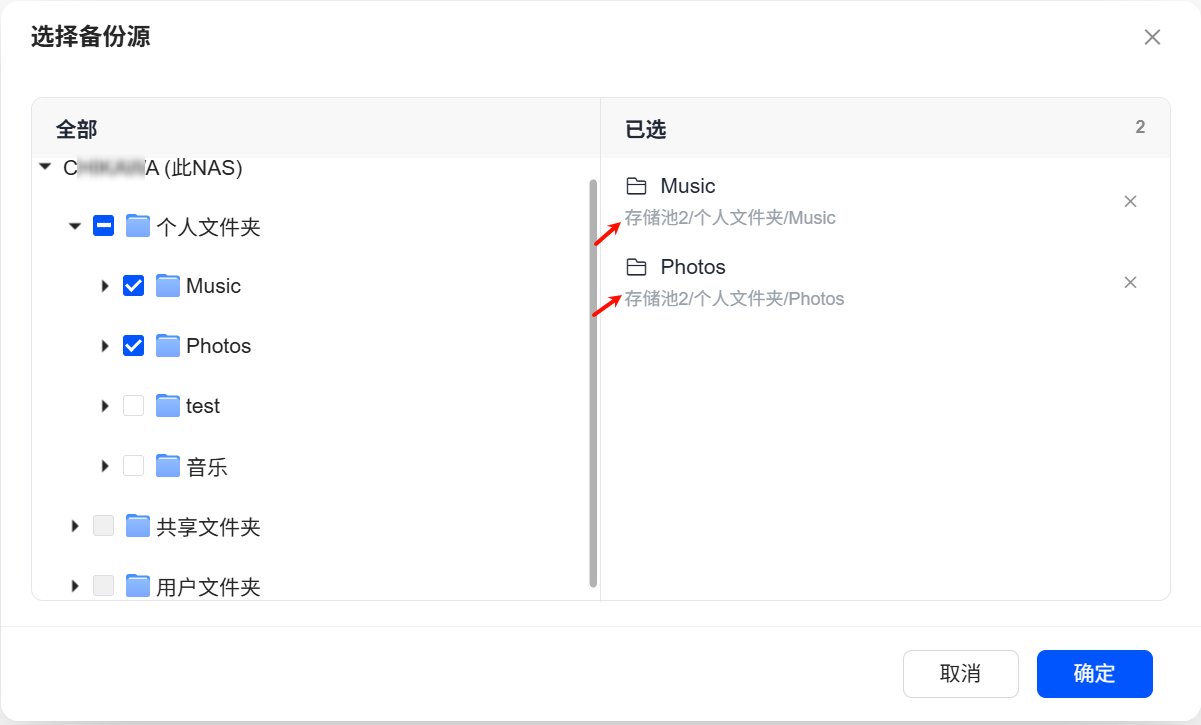
Task: Uncheck the Music folder checkbox
Action: (133, 286)
